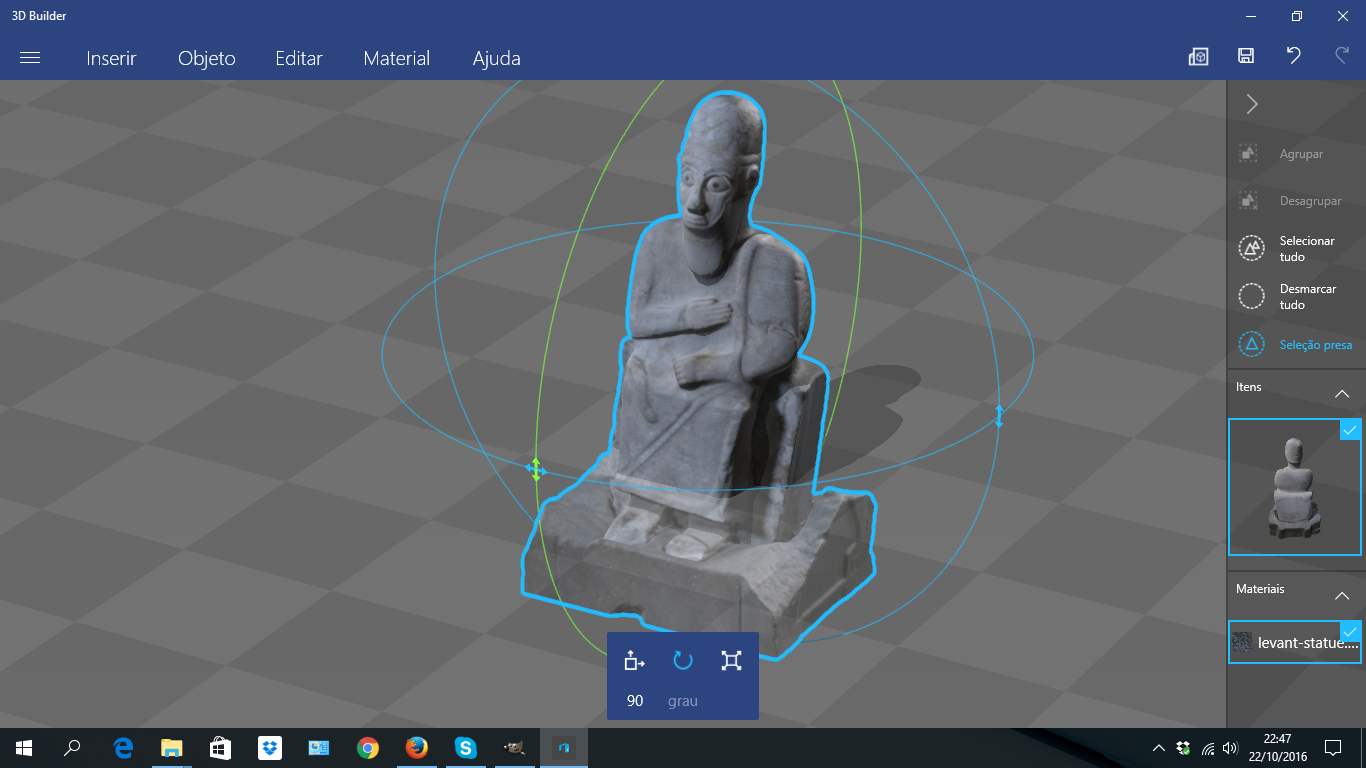
Task: Uncheck the levant-statue material checkbox
Action: click(x=1350, y=632)
